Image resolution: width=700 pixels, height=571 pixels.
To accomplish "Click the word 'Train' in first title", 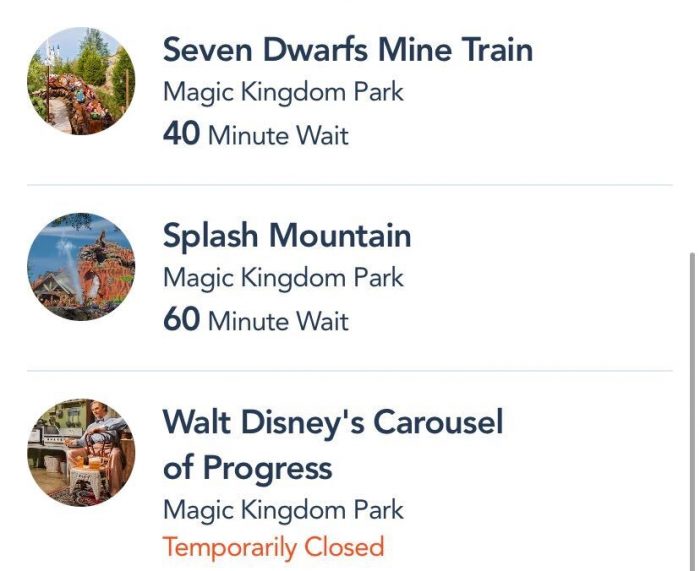I will tap(489, 49).
